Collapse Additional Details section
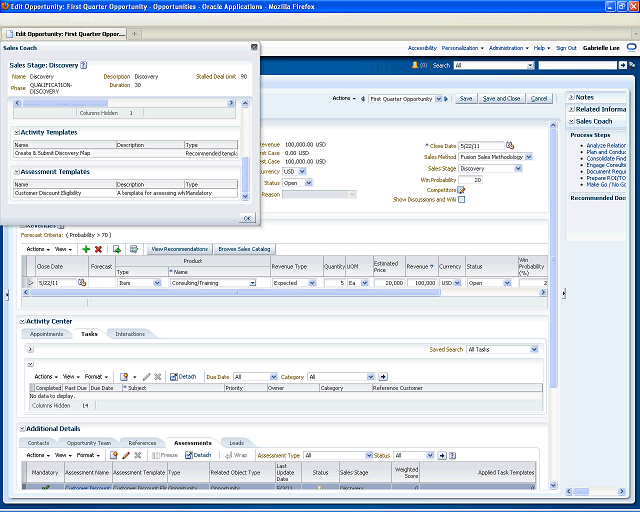The image size is (640, 512). (x=22, y=429)
